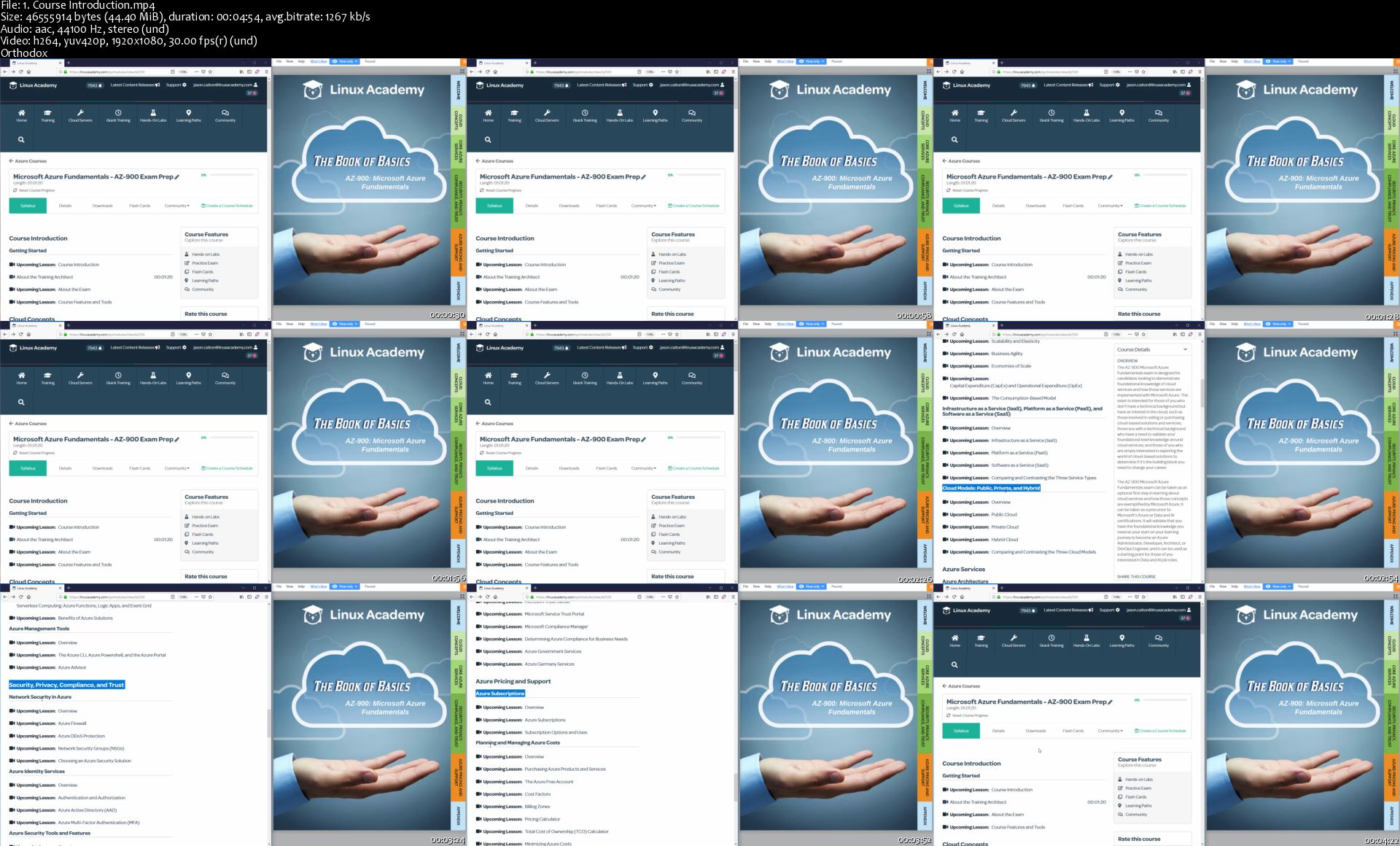
Task: Click search magnifier icon in 00:01:28 frame
Action: (954, 139)
